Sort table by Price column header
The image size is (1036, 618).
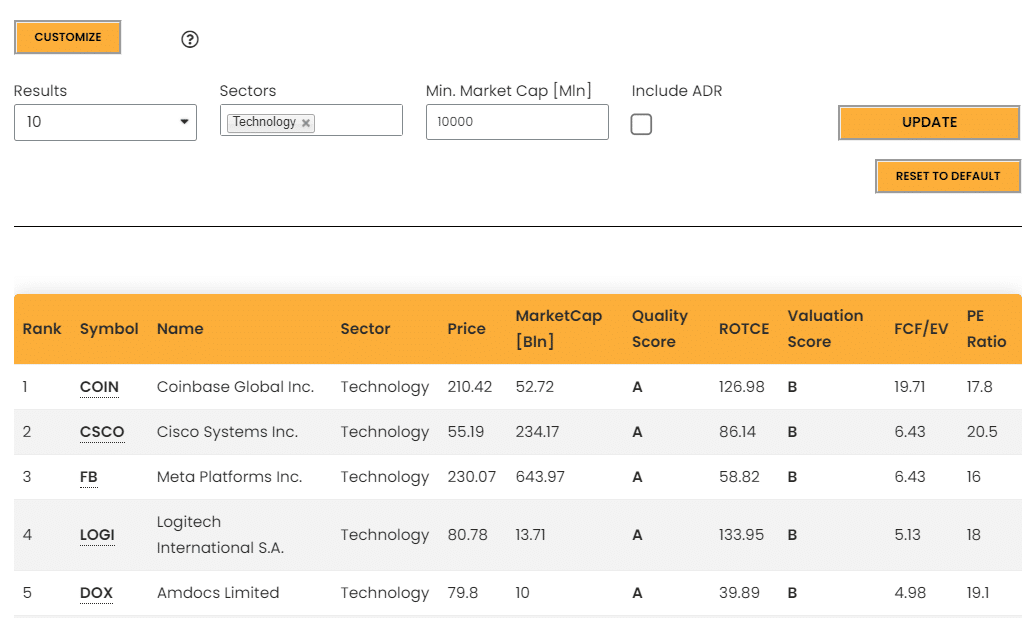[466, 328]
